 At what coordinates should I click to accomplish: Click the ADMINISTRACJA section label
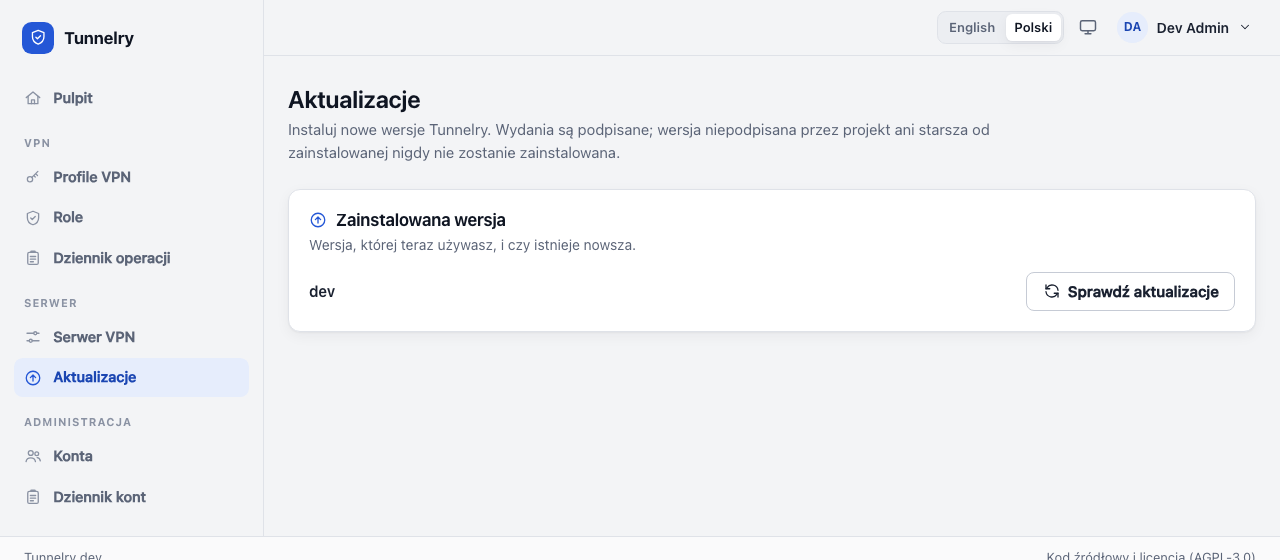pos(78,422)
